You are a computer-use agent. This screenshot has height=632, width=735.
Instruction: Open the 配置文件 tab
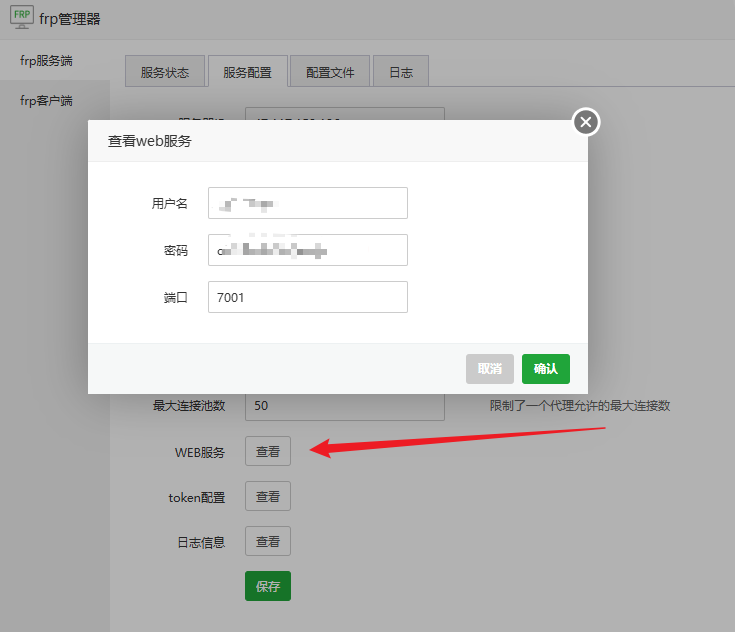pyautogui.click(x=330, y=72)
